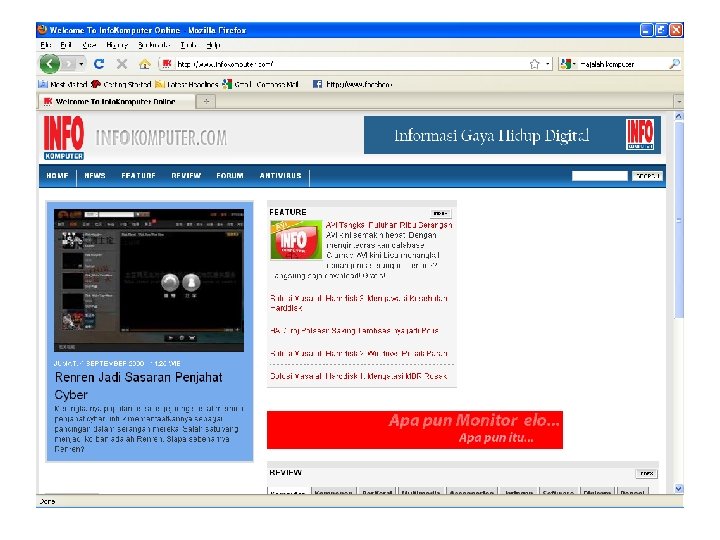Viewport: 720px width, 540px height.
Task: Click the site search input field
Action: click(x=600, y=176)
